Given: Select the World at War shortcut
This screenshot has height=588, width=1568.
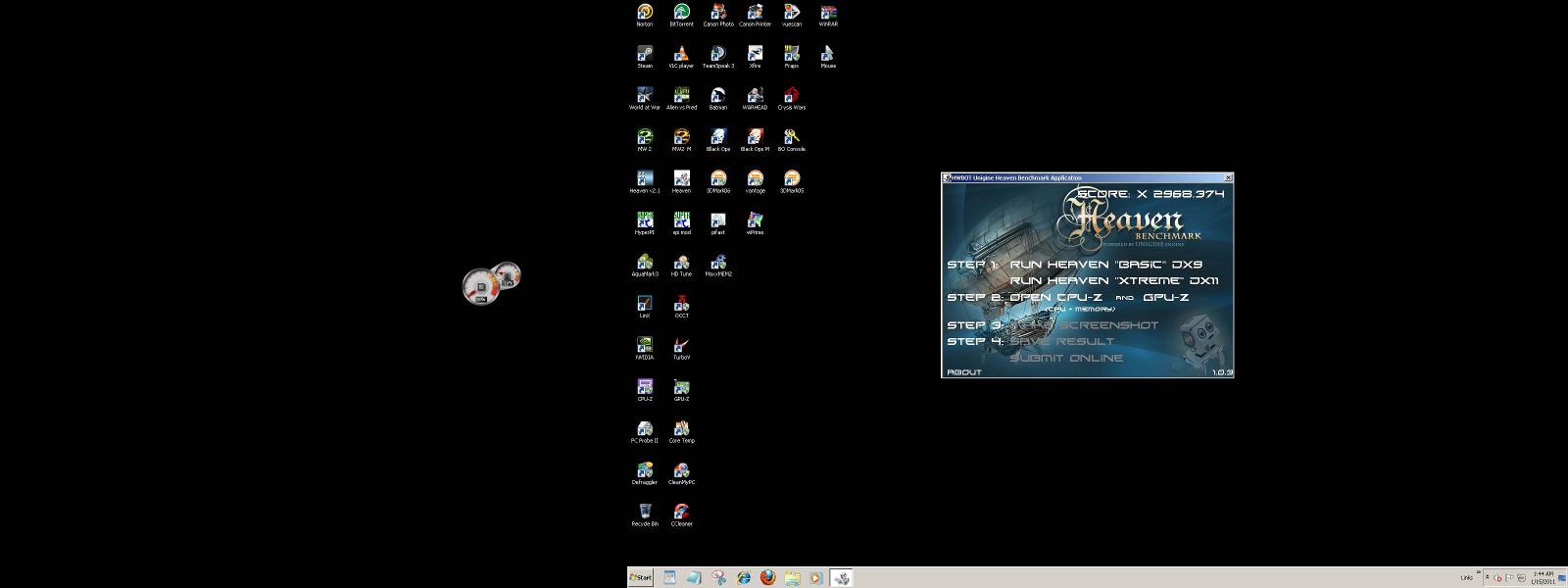Looking at the screenshot, I should [645, 98].
